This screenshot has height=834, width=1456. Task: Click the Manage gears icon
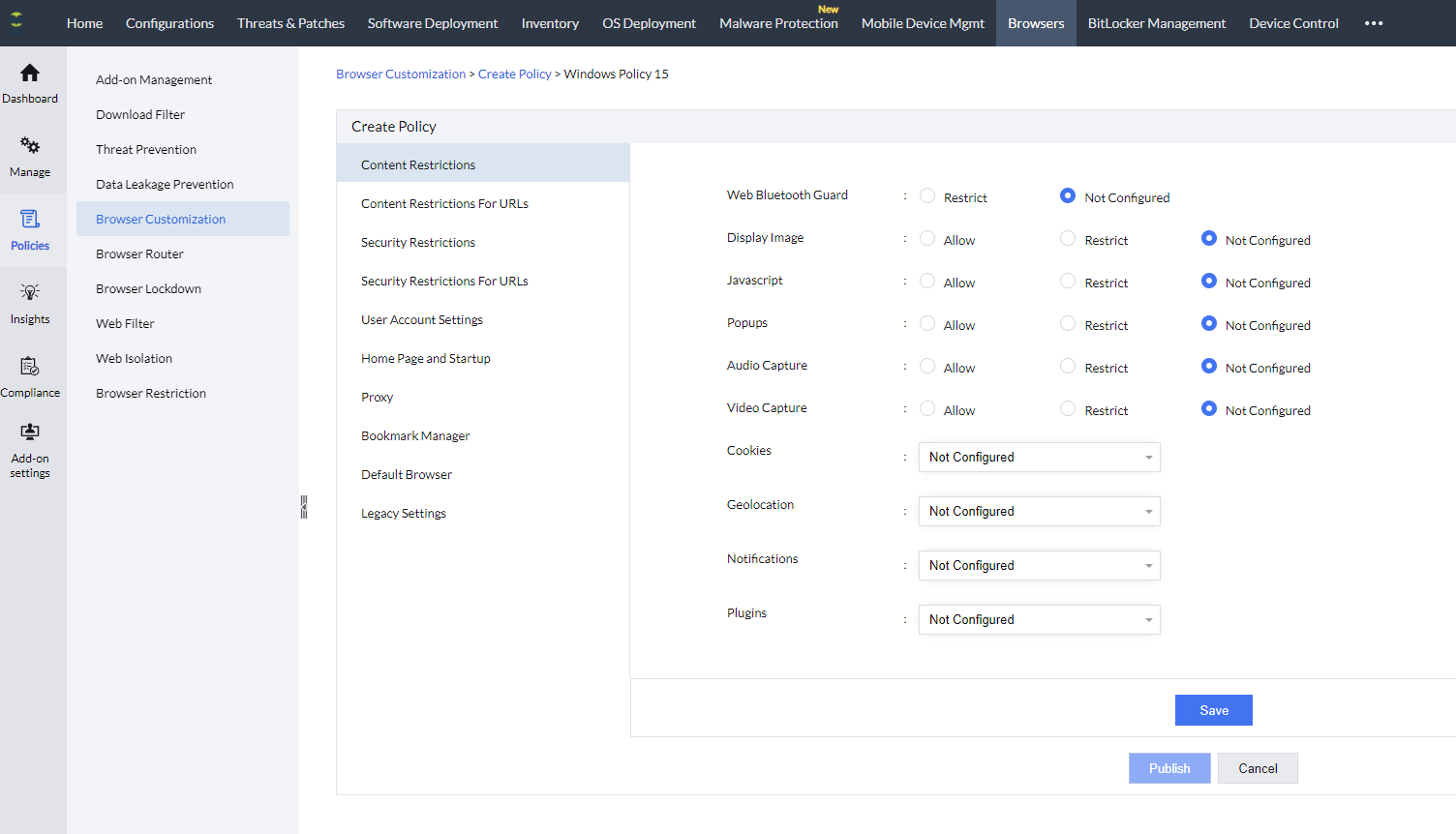[30, 146]
